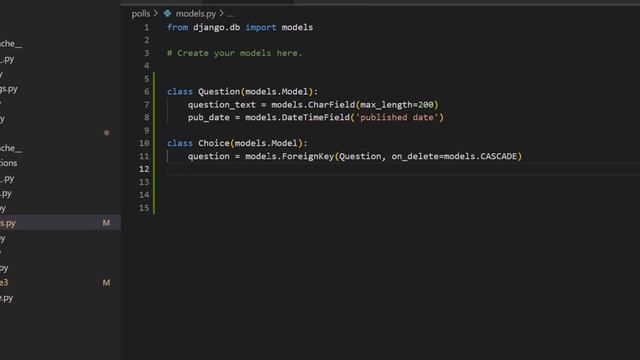Click the 'Choice' class name on line 10
Screen dimensions: 640x360
point(214,143)
